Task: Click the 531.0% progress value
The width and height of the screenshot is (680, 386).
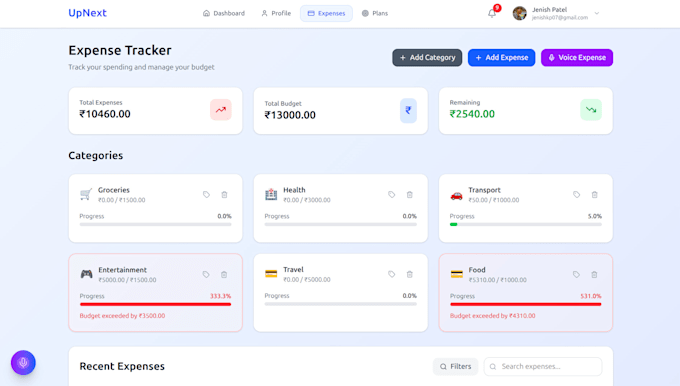Action: 591,296
